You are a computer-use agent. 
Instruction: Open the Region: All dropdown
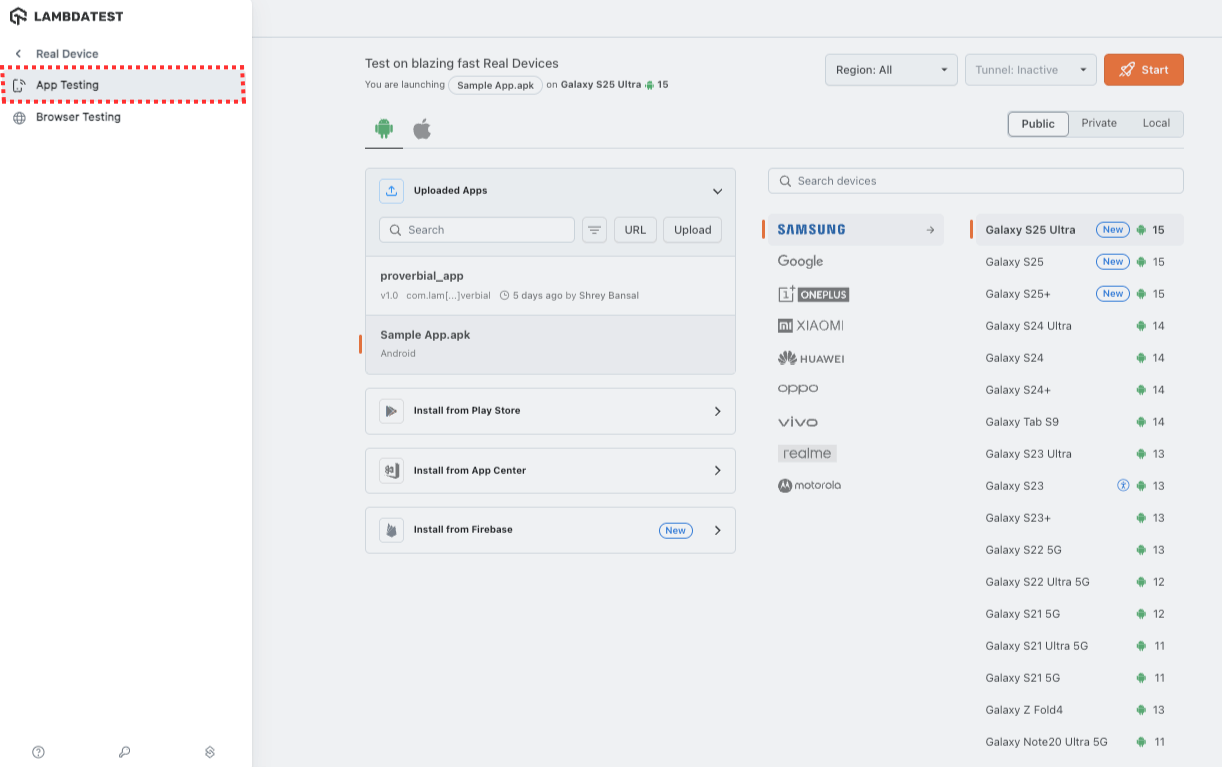(x=890, y=69)
